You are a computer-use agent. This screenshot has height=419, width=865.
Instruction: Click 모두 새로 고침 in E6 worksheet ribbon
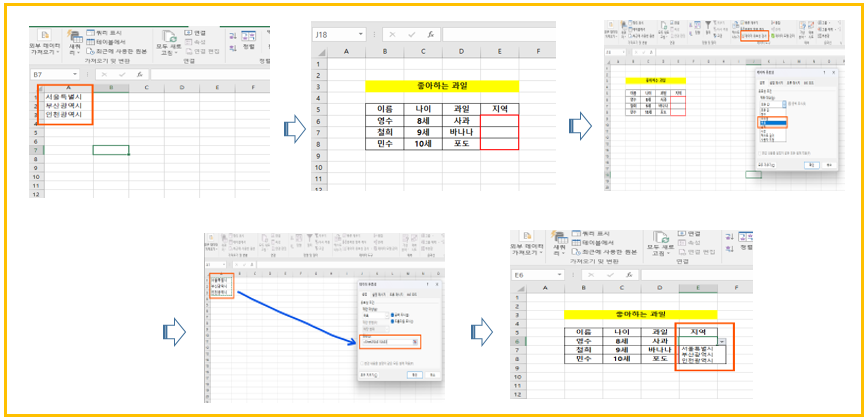tap(661, 244)
